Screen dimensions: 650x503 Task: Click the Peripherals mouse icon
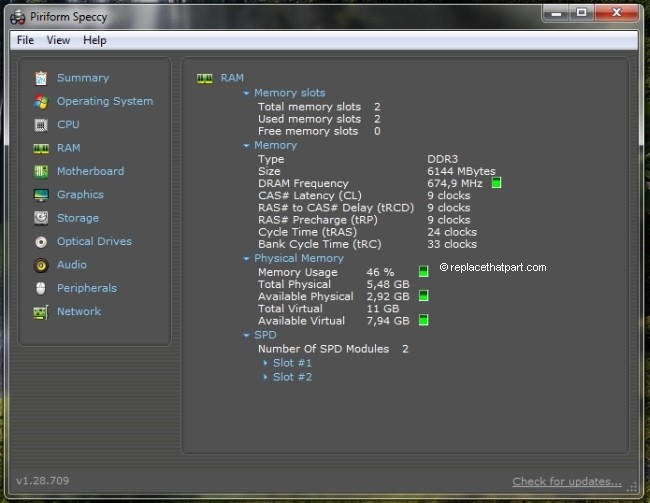coord(41,288)
